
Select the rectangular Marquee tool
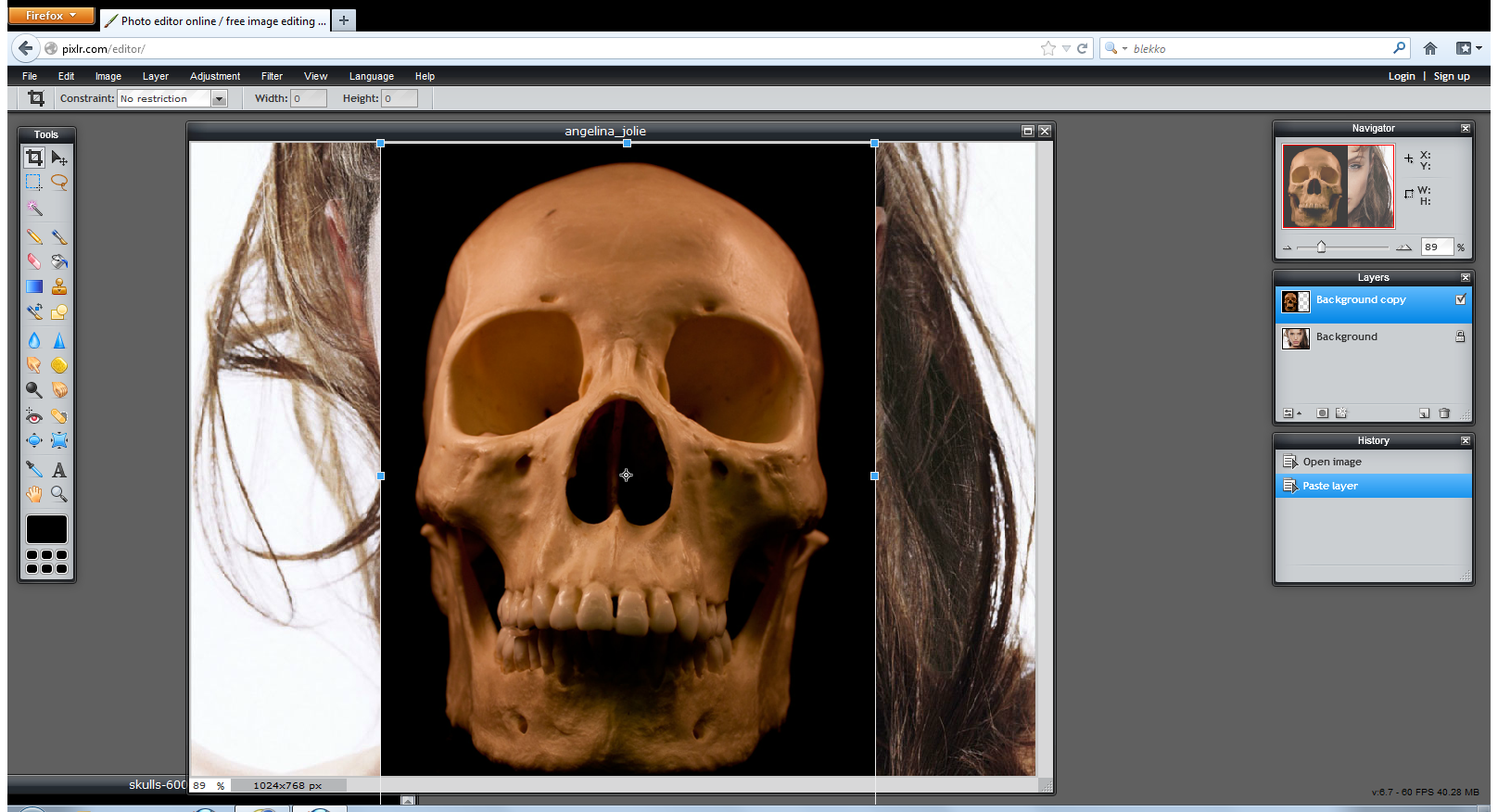tap(34, 183)
